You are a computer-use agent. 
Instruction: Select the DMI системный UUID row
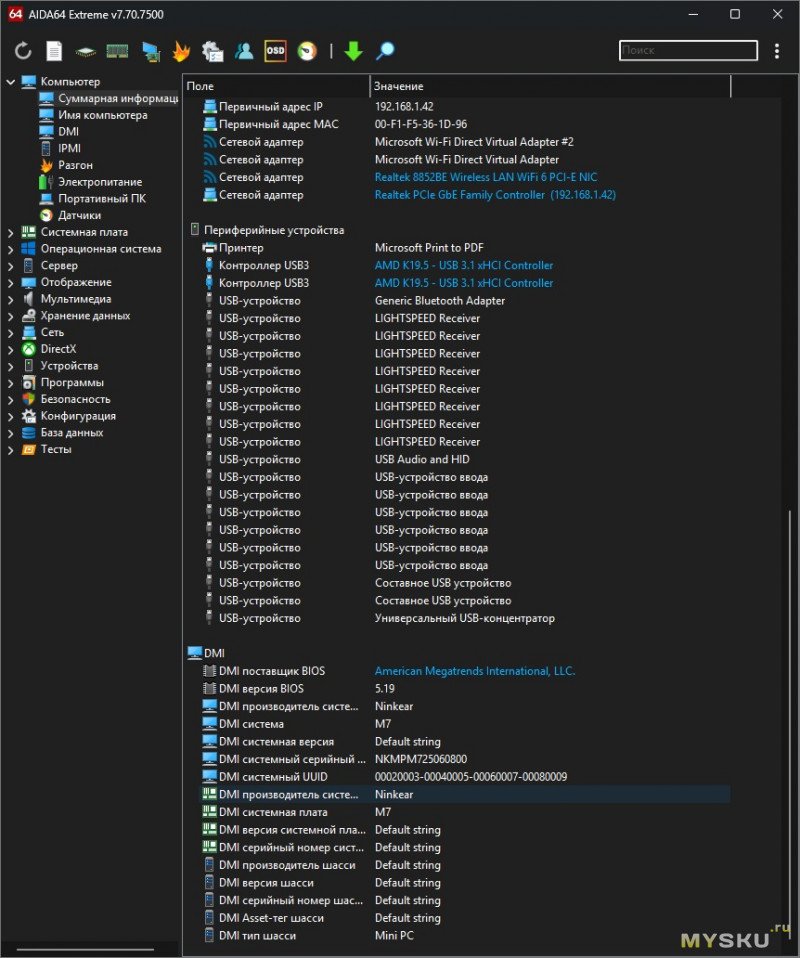pyautogui.click(x=466, y=777)
